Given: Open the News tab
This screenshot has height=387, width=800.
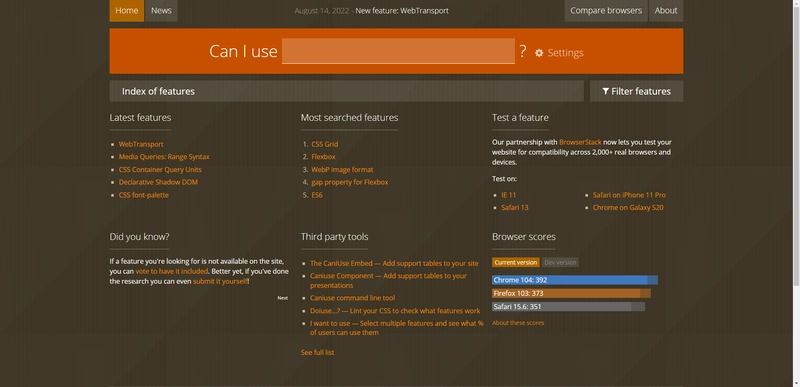Looking at the screenshot, I should [x=161, y=11].
